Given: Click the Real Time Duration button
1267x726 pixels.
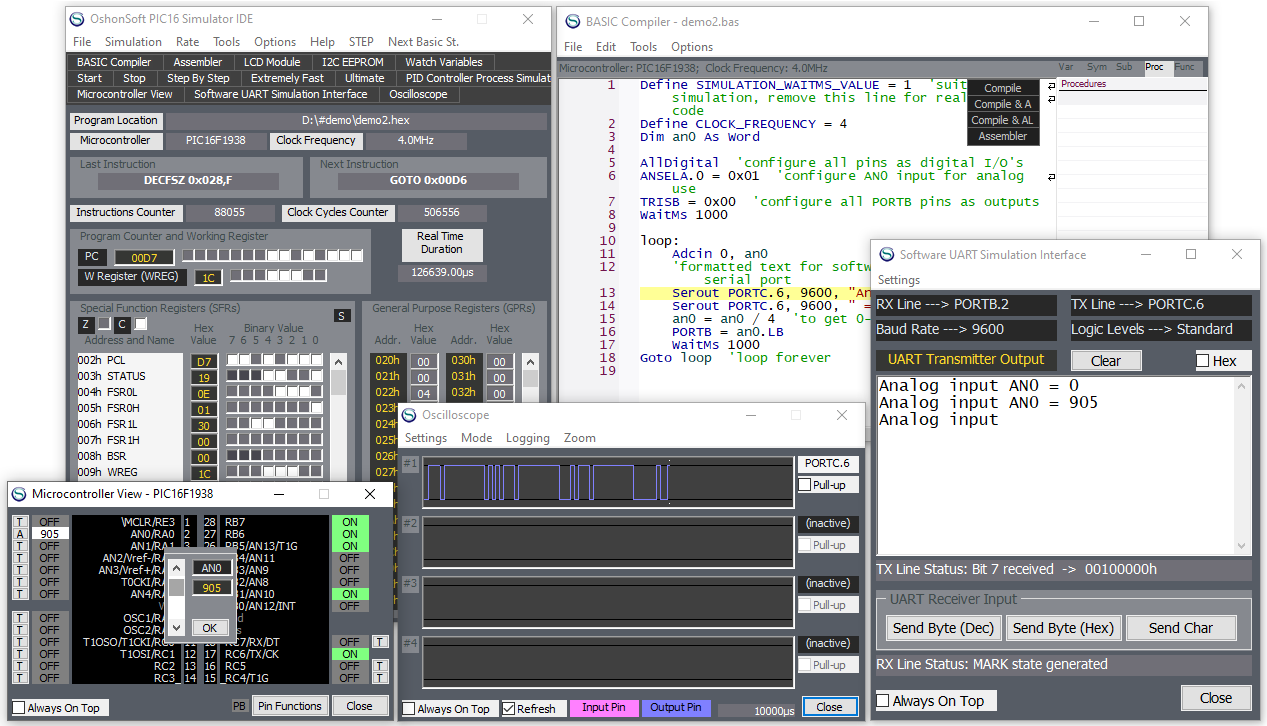Looking at the screenshot, I should [441, 243].
